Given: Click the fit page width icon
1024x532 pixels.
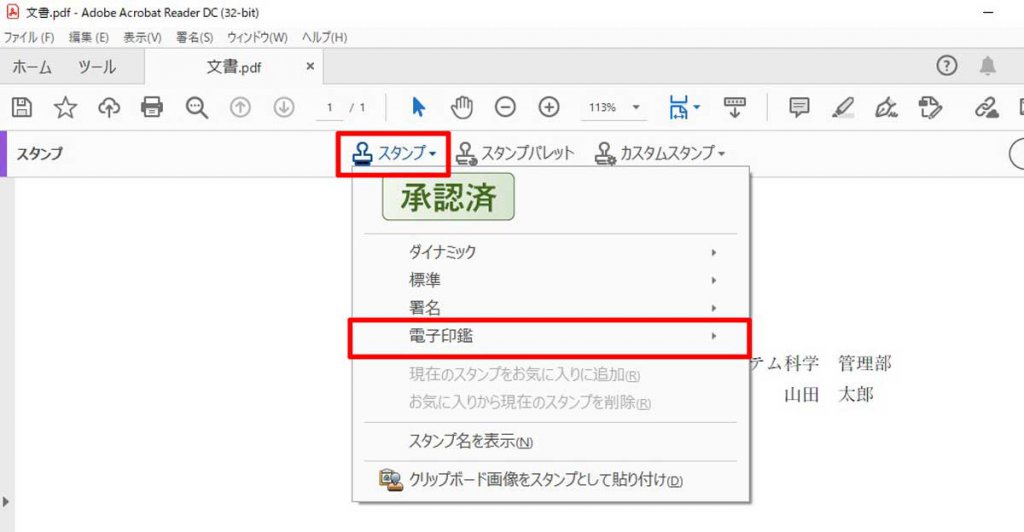Looking at the screenshot, I should pos(679,107).
